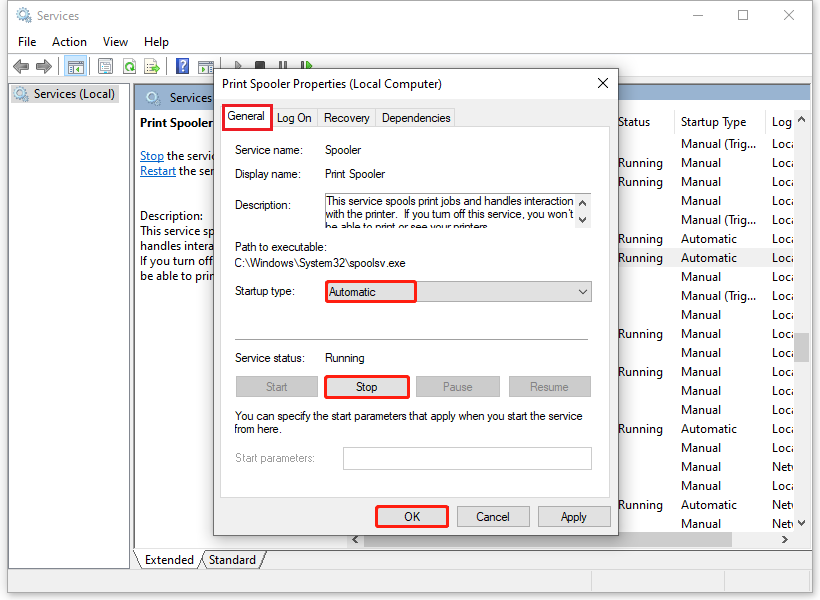Select Services (Local) tree node

click(x=65, y=94)
